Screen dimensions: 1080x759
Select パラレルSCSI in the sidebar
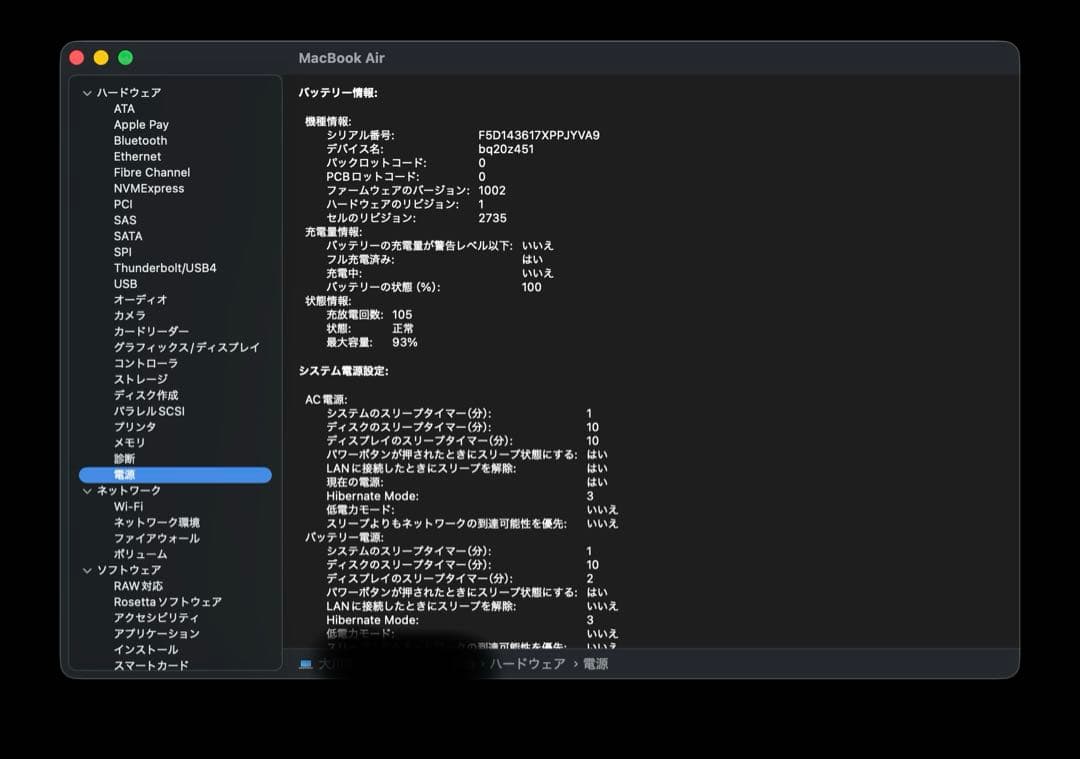click(x=149, y=410)
